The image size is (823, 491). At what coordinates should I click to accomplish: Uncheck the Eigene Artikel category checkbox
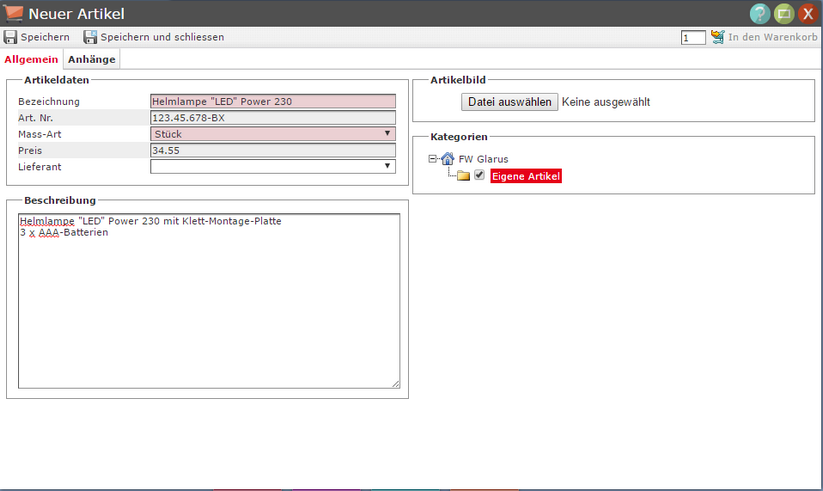[480, 176]
